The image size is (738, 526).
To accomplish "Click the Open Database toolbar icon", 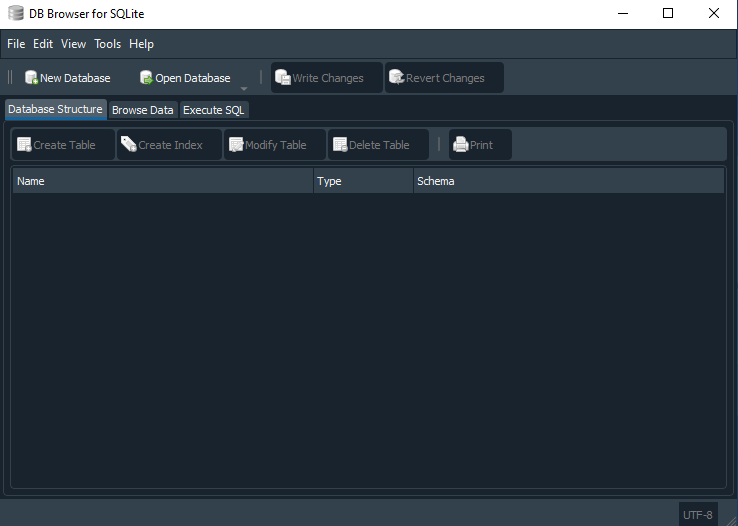I will click(146, 78).
